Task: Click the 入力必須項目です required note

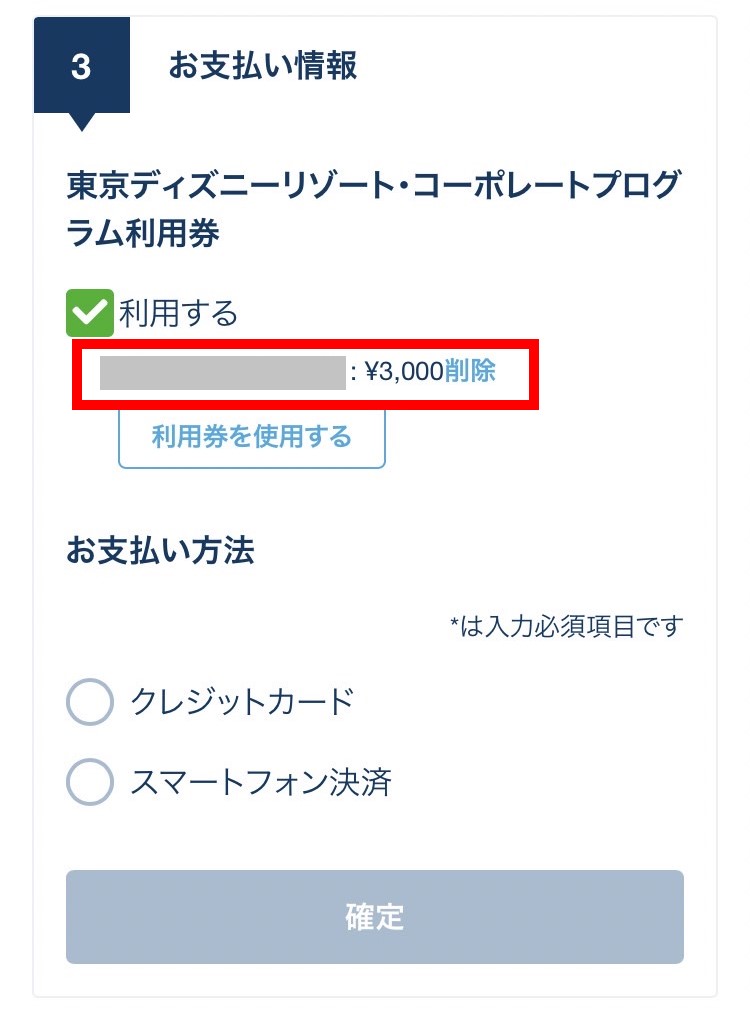Action: pos(572,627)
